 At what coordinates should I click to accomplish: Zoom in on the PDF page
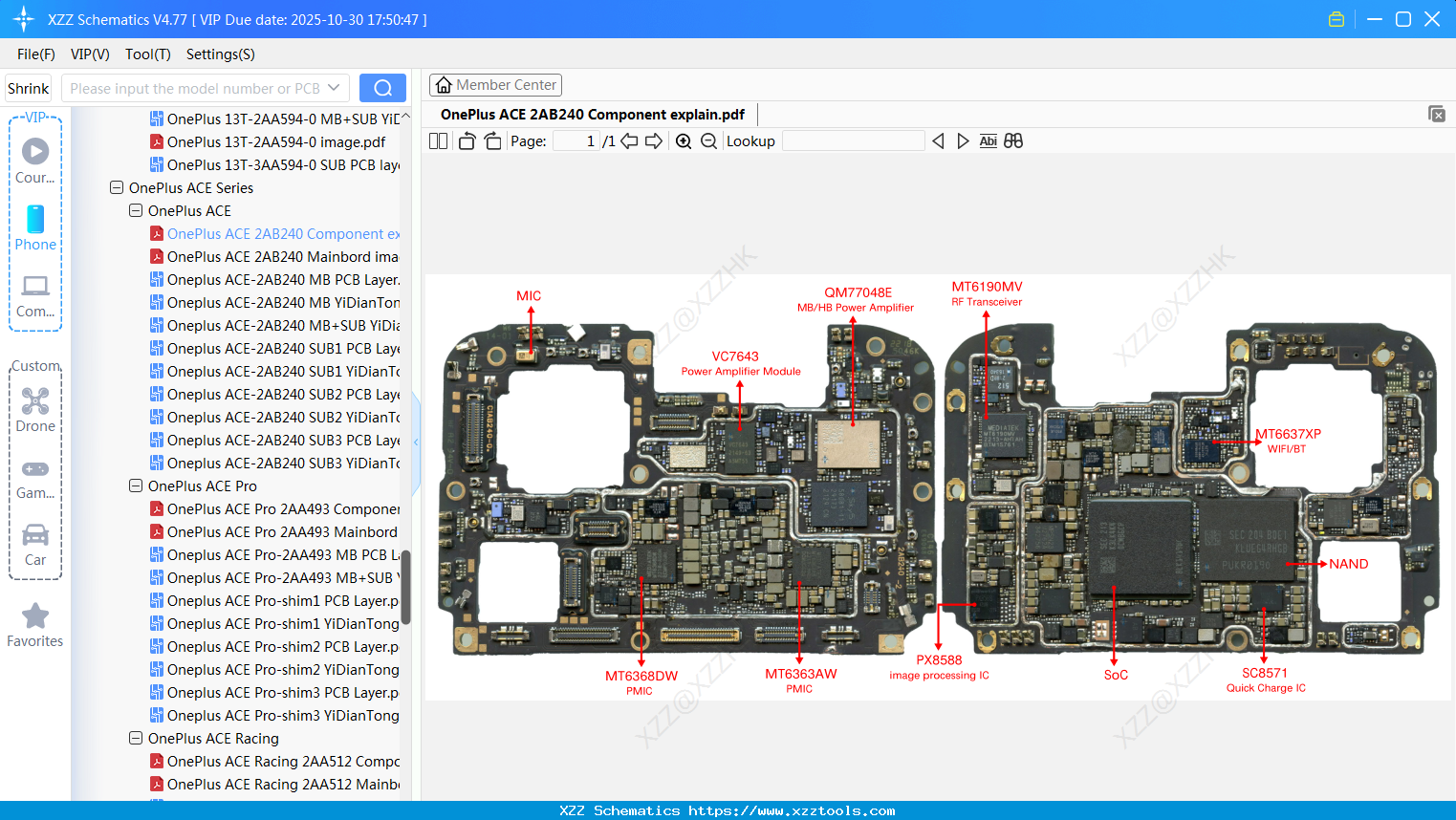(x=684, y=140)
